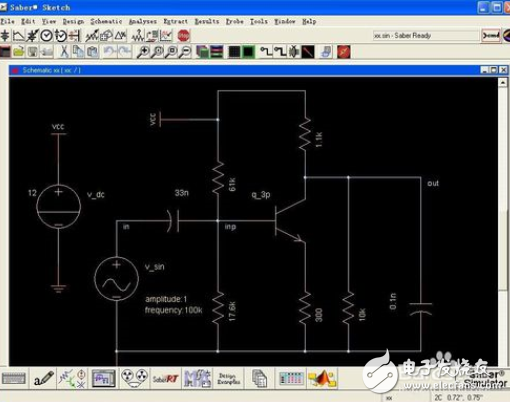Click the clock Transient analysis icon
510x402 pixels.
[46, 35]
